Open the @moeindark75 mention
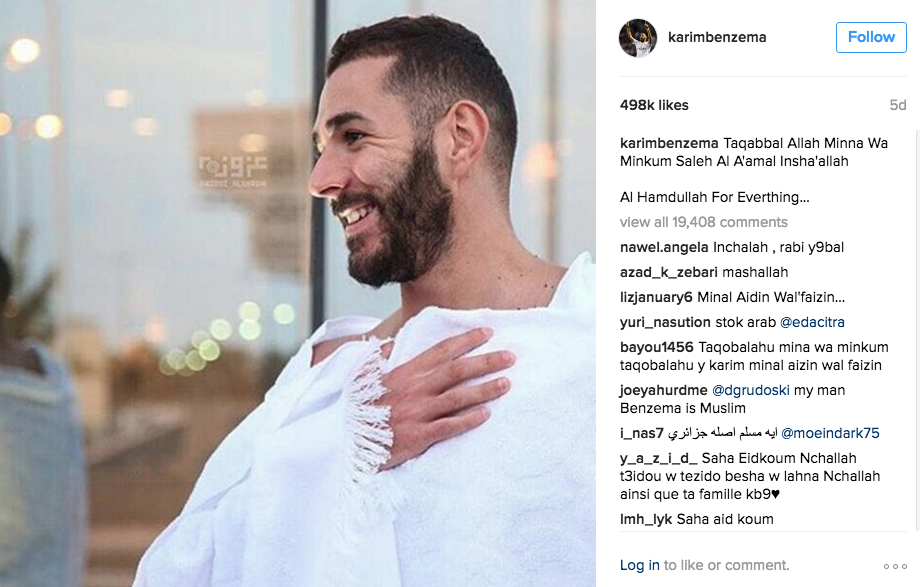920x587 pixels. point(830,433)
